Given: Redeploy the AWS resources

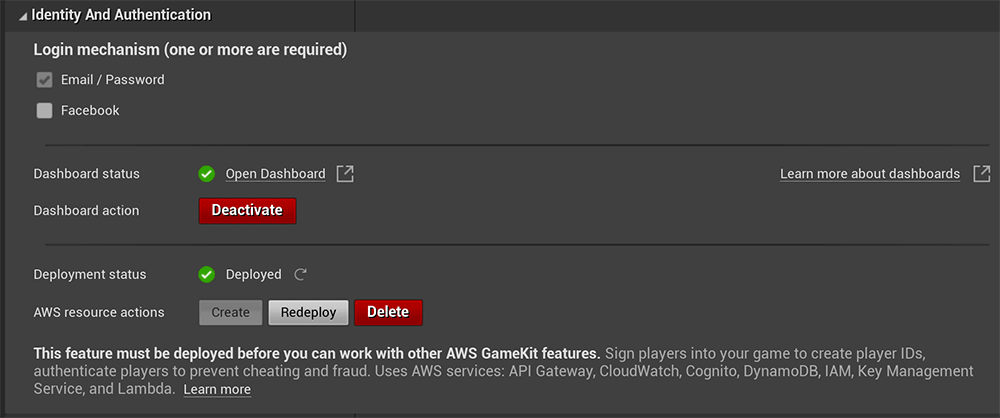Looking at the screenshot, I should (309, 313).
